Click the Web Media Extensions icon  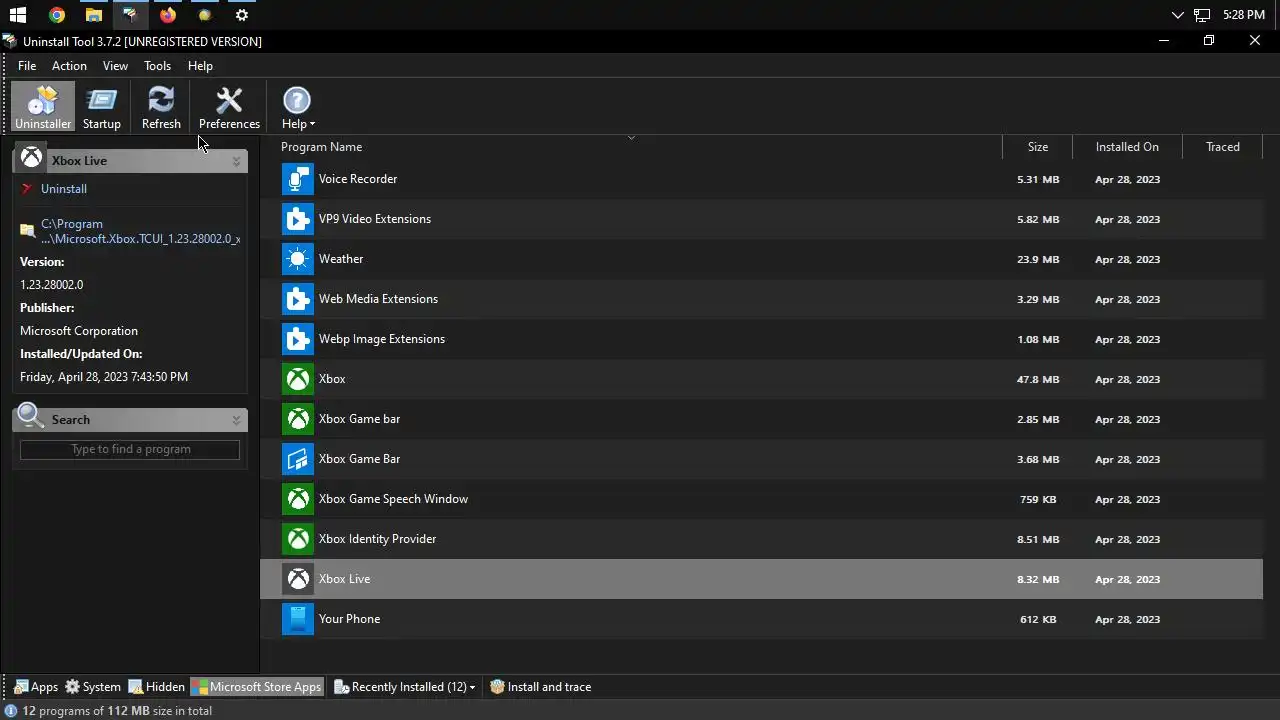point(298,299)
